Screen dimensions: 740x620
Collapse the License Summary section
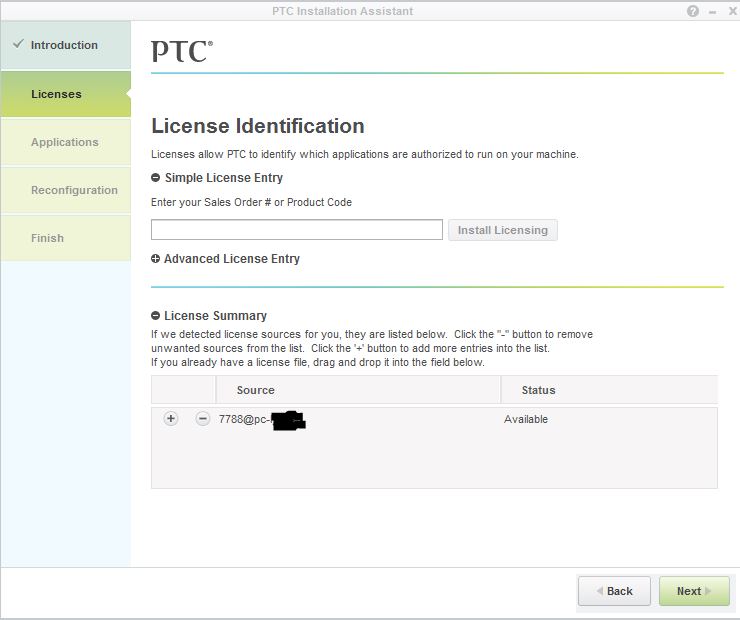[155, 316]
